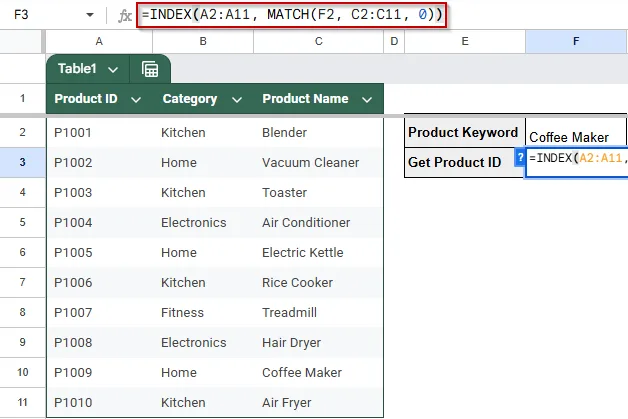Select cell P1002

point(99,162)
